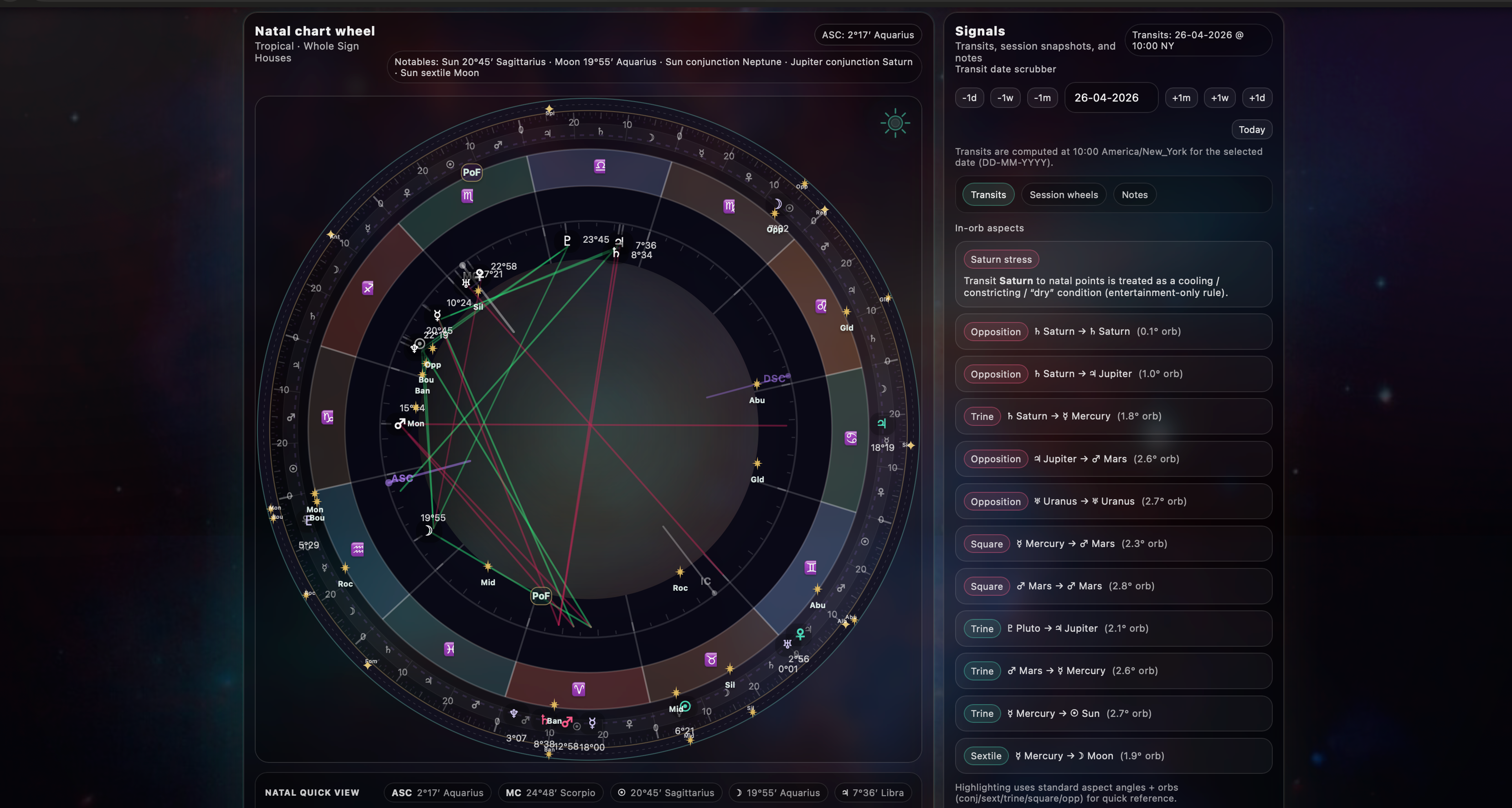Screen dimensions: 1512x808
Task: Click the Capricorn glyph on the zodiac ring
Action: point(327,418)
